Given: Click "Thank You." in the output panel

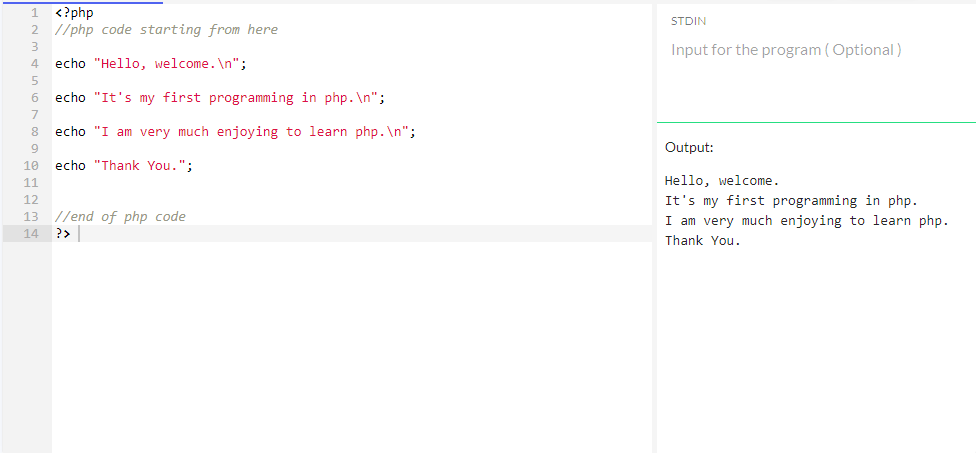Looking at the screenshot, I should (702, 241).
